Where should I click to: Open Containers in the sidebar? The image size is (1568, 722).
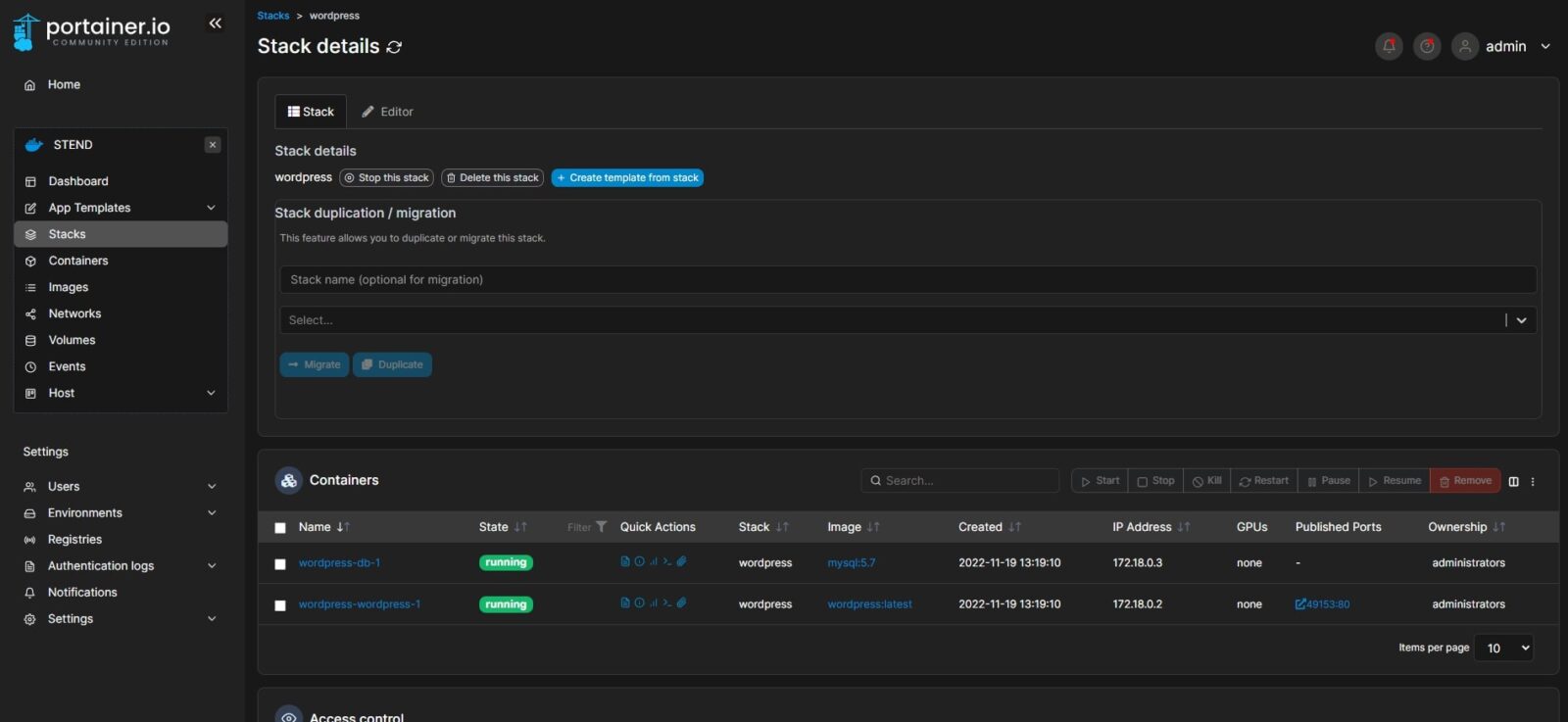pyautogui.click(x=121, y=261)
